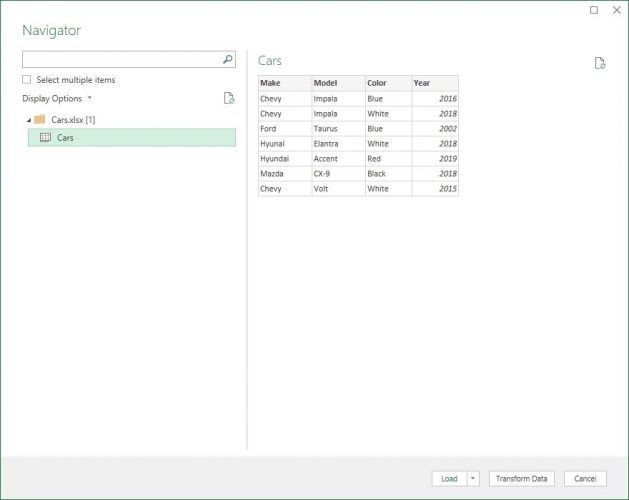Click the Black color cell
Viewport: 629px width, 500px height.
point(388,174)
